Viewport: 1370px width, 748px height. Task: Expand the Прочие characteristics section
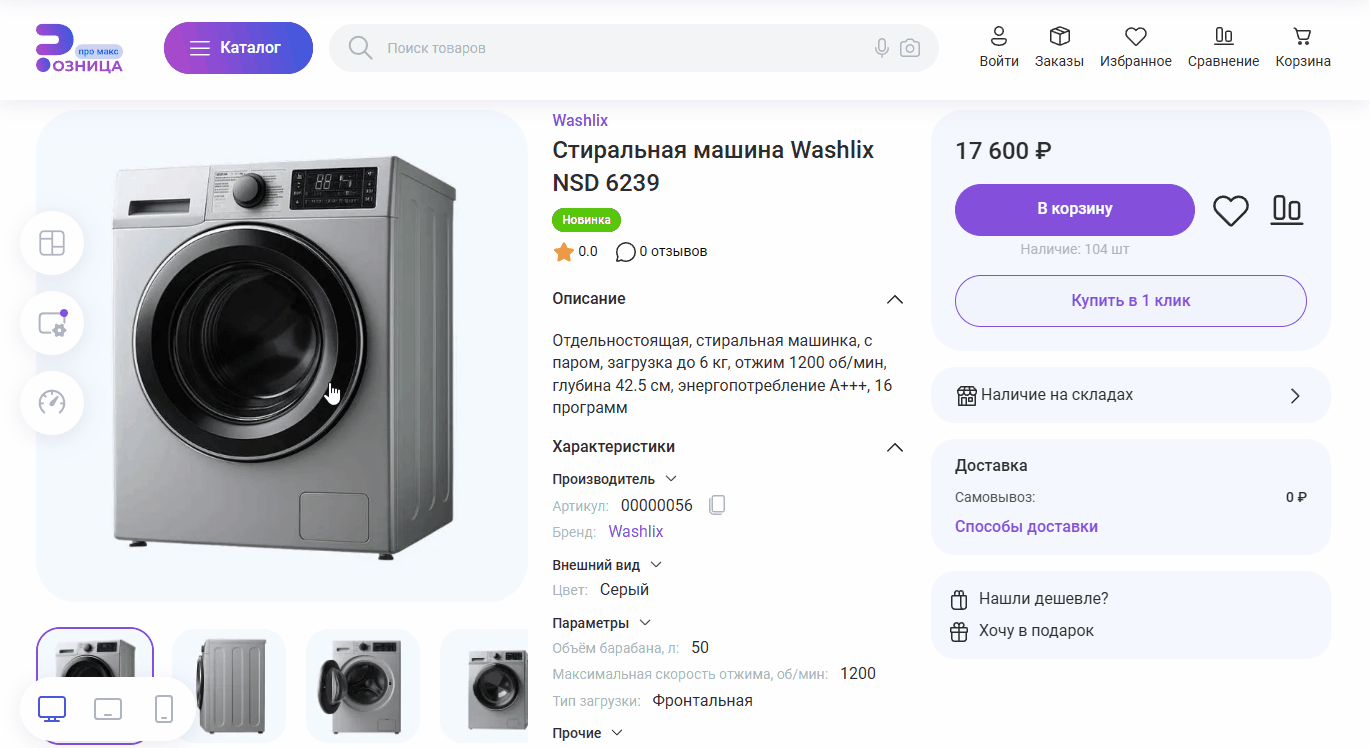pyautogui.click(x=618, y=732)
